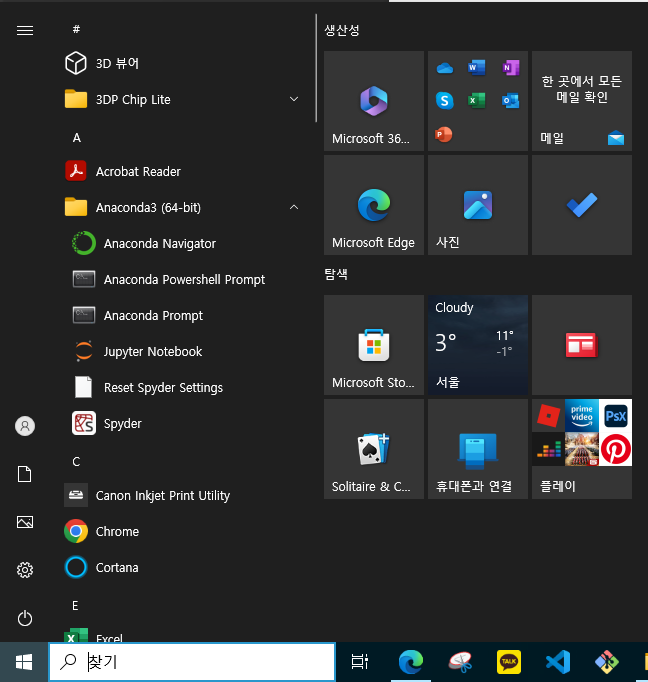Open KakaoTalk from the taskbar
The width and height of the screenshot is (648, 682).
509,662
